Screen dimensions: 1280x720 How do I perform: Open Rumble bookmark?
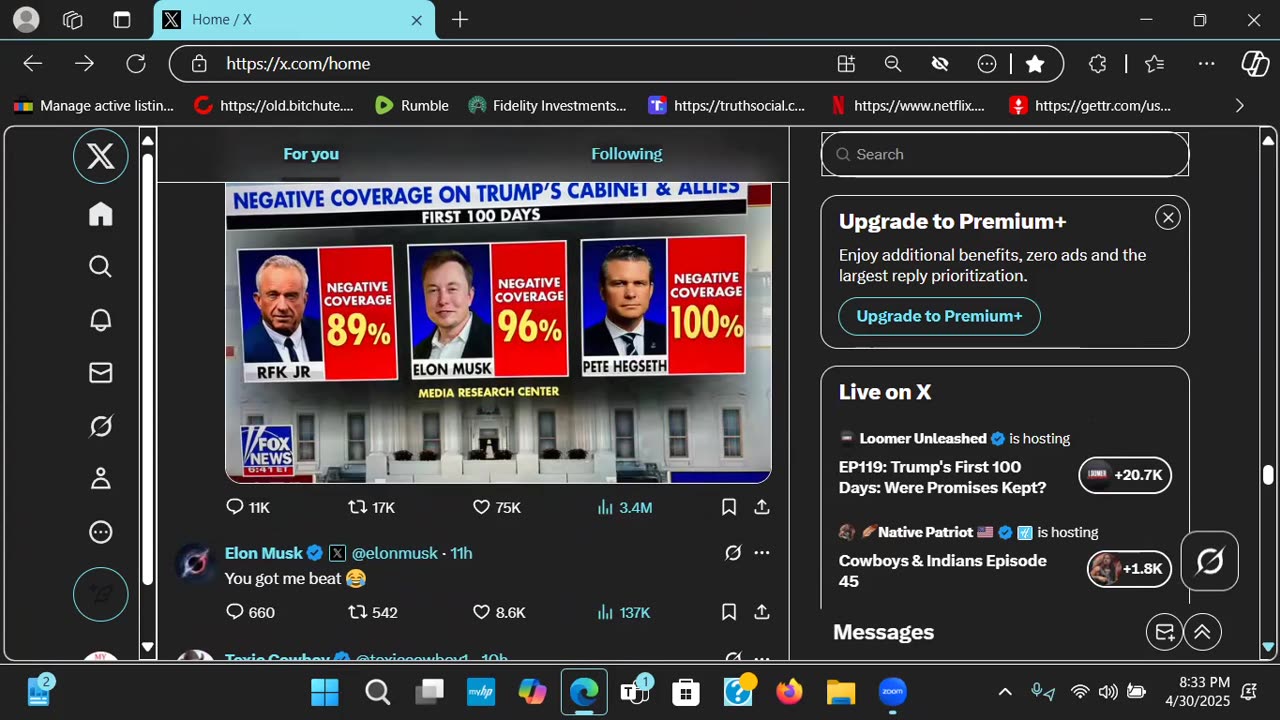pyautogui.click(x=412, y=105)
